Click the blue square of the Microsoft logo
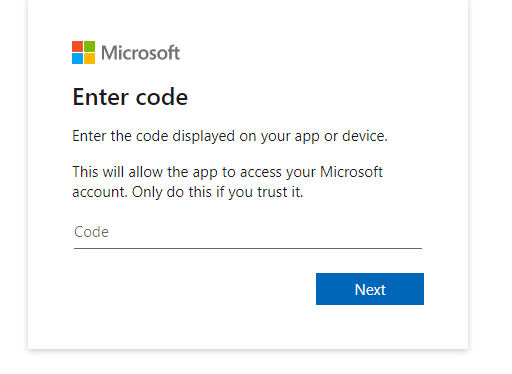Viewport: 512px width, 374px height. tap(77, 58)
